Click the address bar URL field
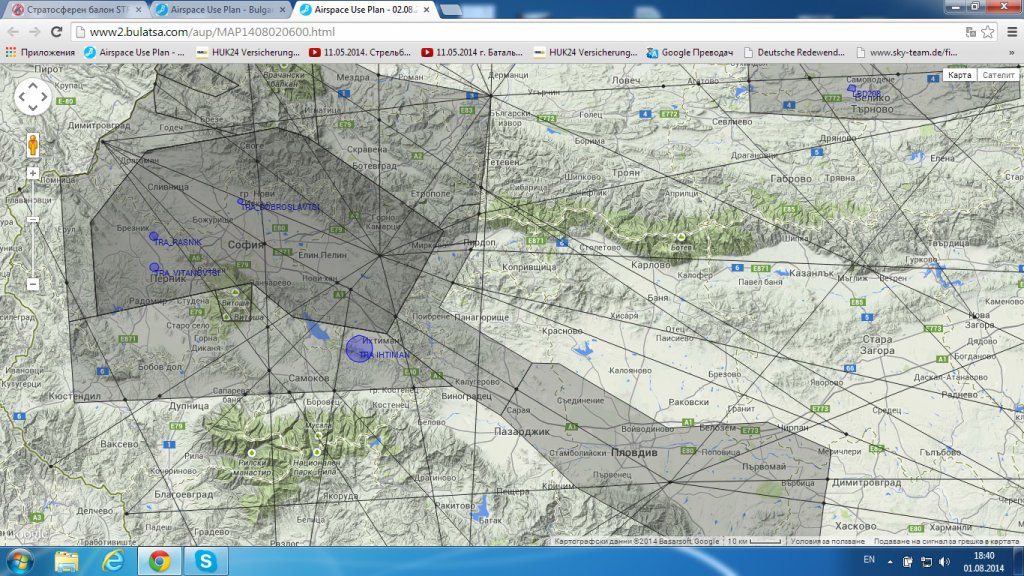This screenshot has width=1024, height=576. point(500,31)
